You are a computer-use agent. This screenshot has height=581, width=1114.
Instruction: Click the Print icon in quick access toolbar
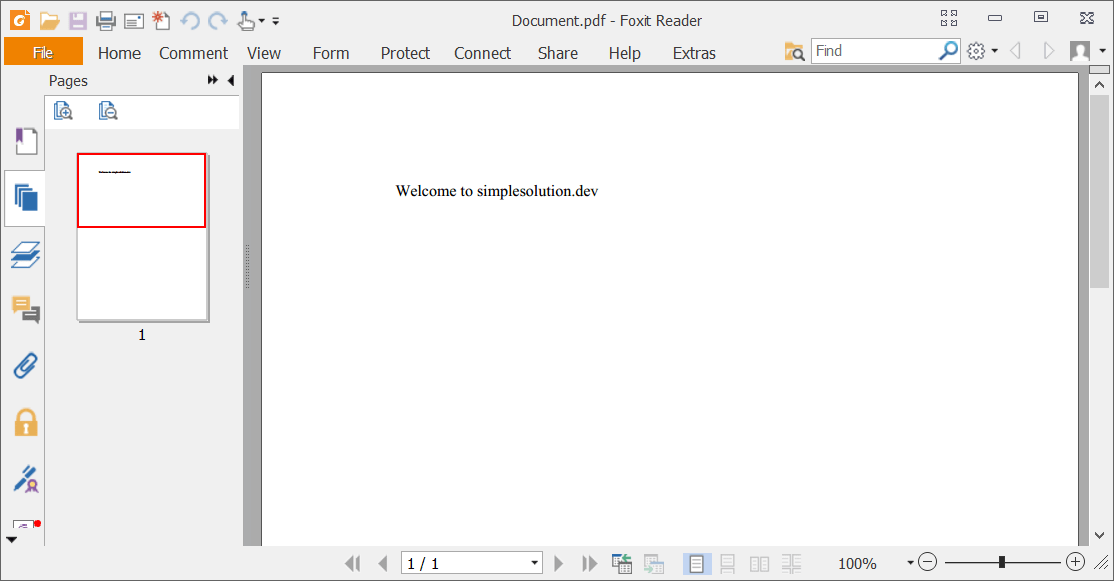(105, 18)
